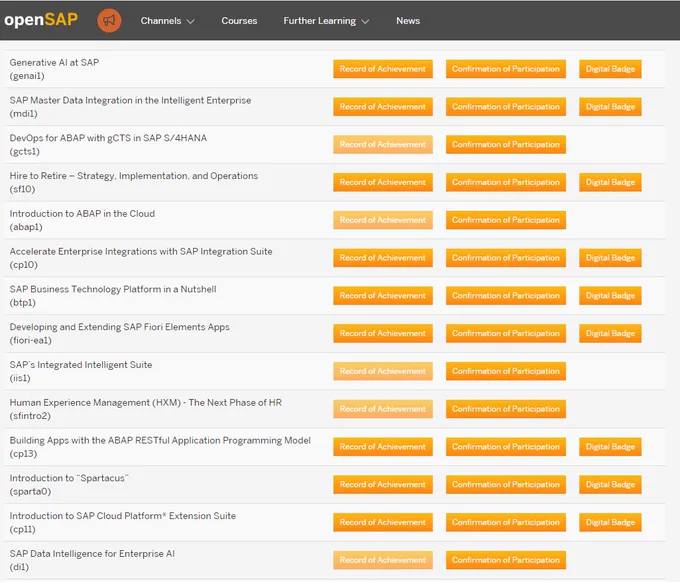The width and height of the screenshot is (680, 582).
Task: Click course title 'Introduction to ABAP in the Cloud'
Action: pos(82,213)
